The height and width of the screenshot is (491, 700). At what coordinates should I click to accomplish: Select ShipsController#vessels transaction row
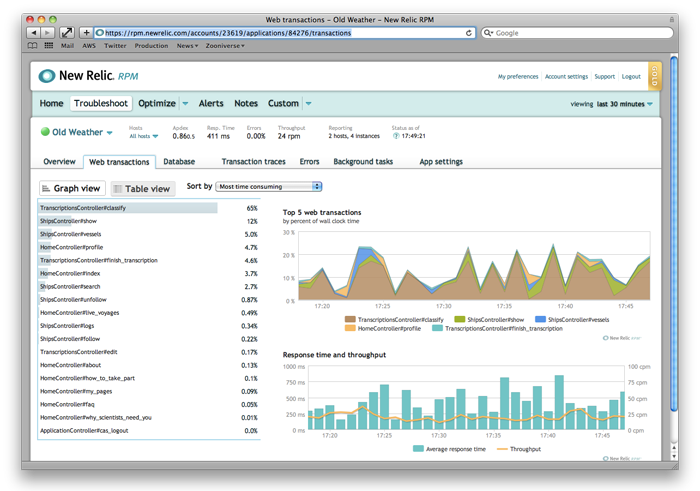click(149, 234)
